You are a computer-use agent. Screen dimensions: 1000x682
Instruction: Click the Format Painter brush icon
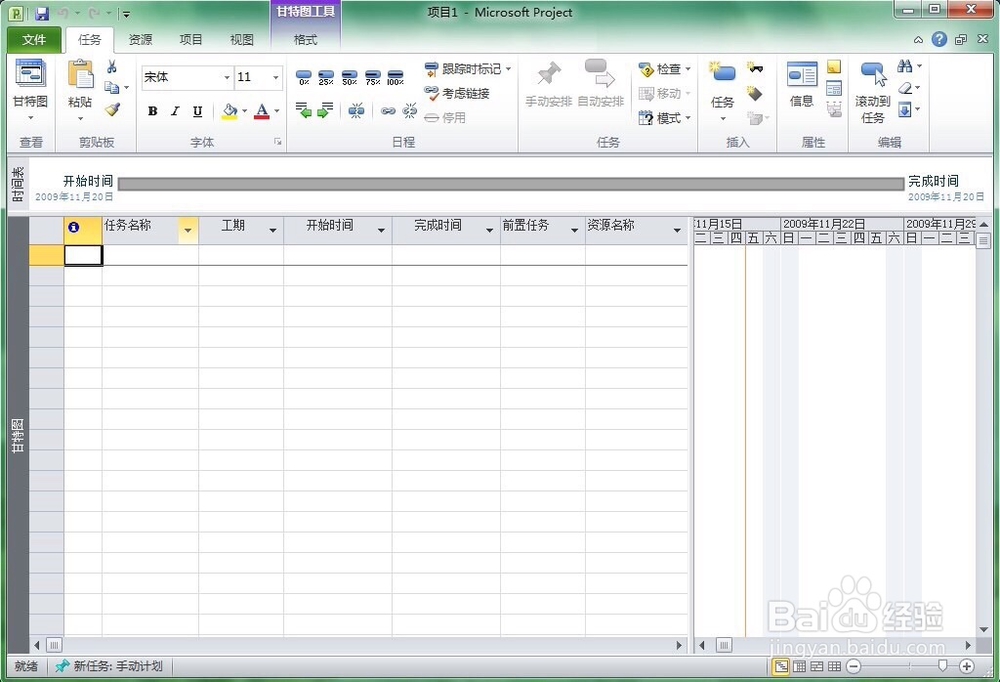coord(113,110)
